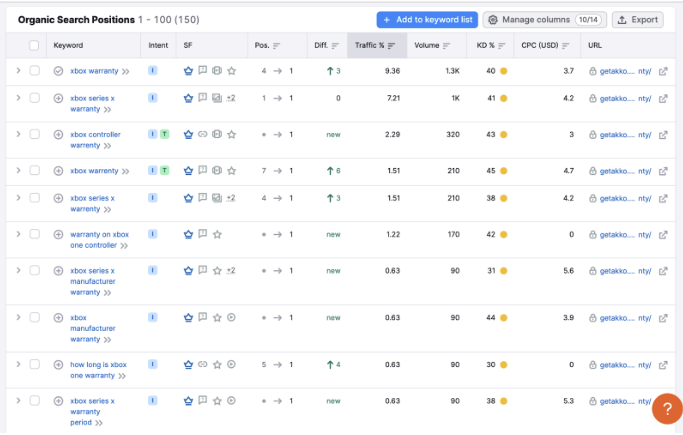Click Add to keyword list button

tap(427, 20)
